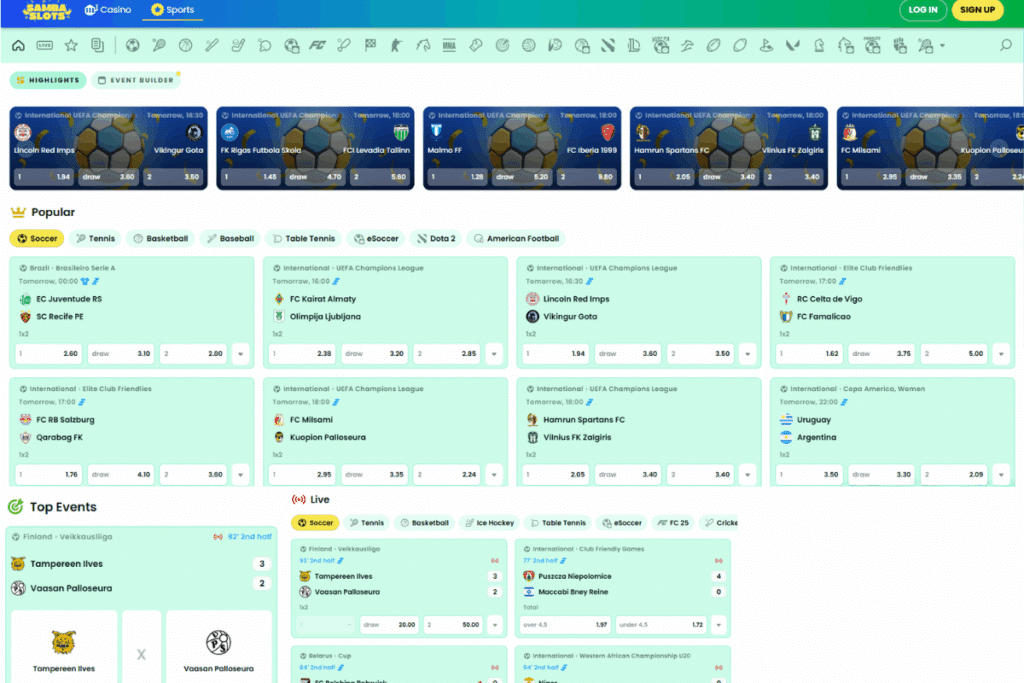This screenshot has height=683, width=1024.
Task: Expand more markets for EC Juventude RS match
Action: coord(240,353)
